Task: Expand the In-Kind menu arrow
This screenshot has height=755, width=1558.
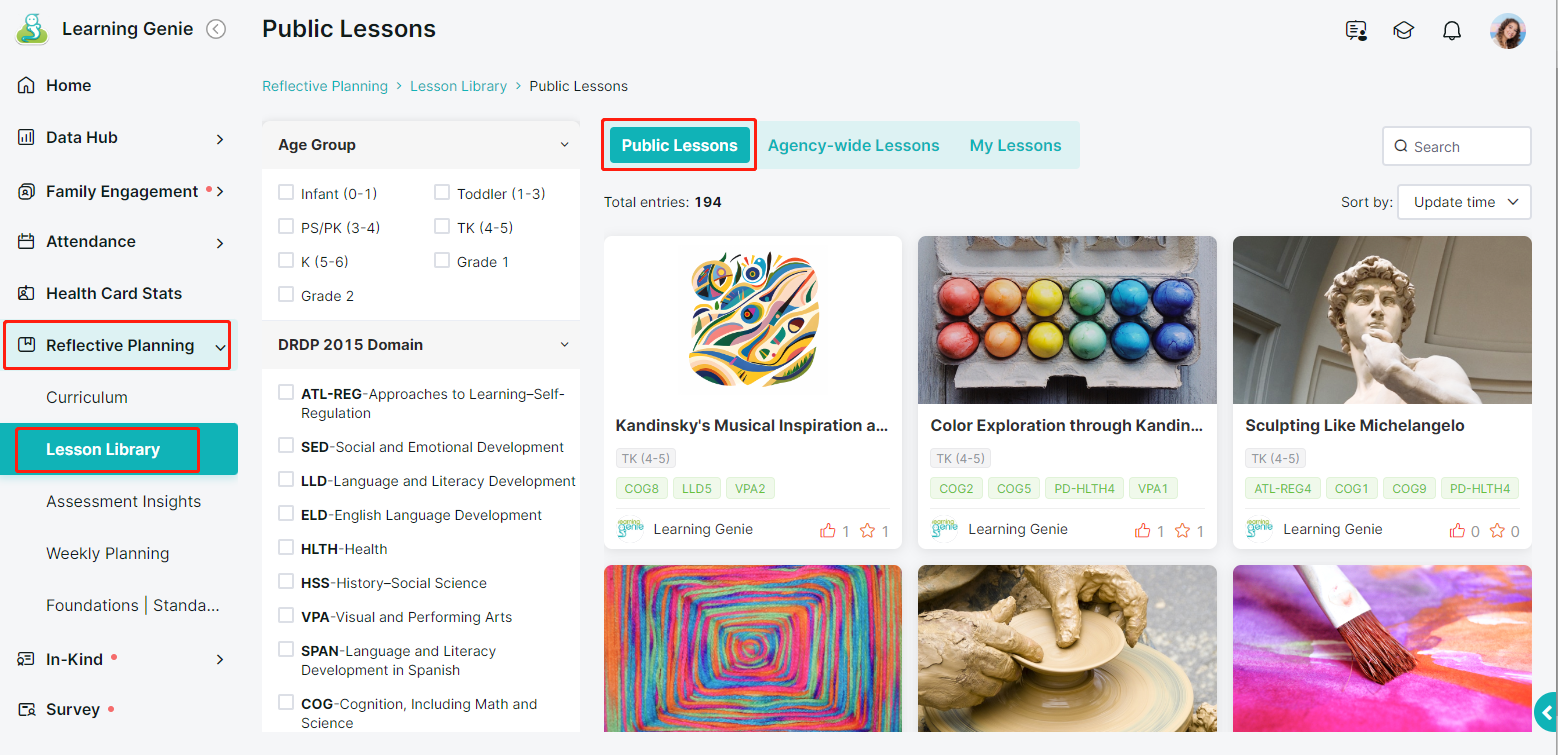Action: pos(220,660)
